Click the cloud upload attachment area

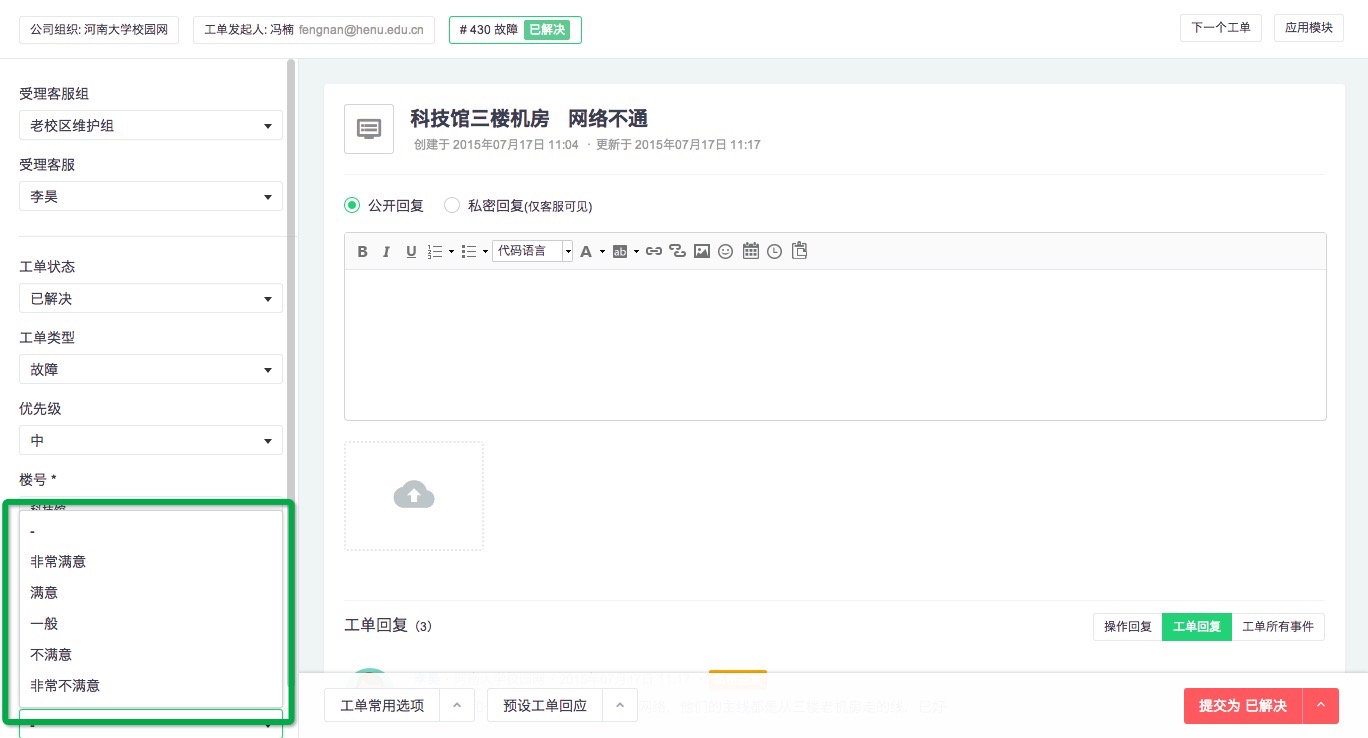[x=414, y=496]
